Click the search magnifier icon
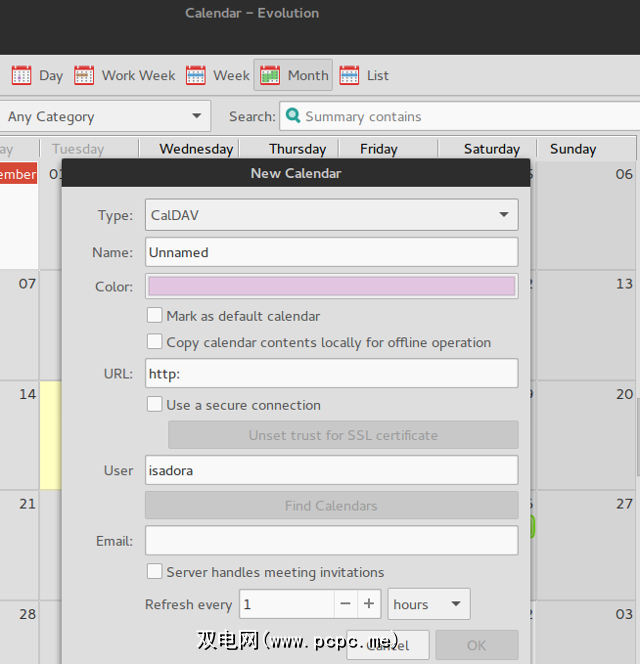 293,115
